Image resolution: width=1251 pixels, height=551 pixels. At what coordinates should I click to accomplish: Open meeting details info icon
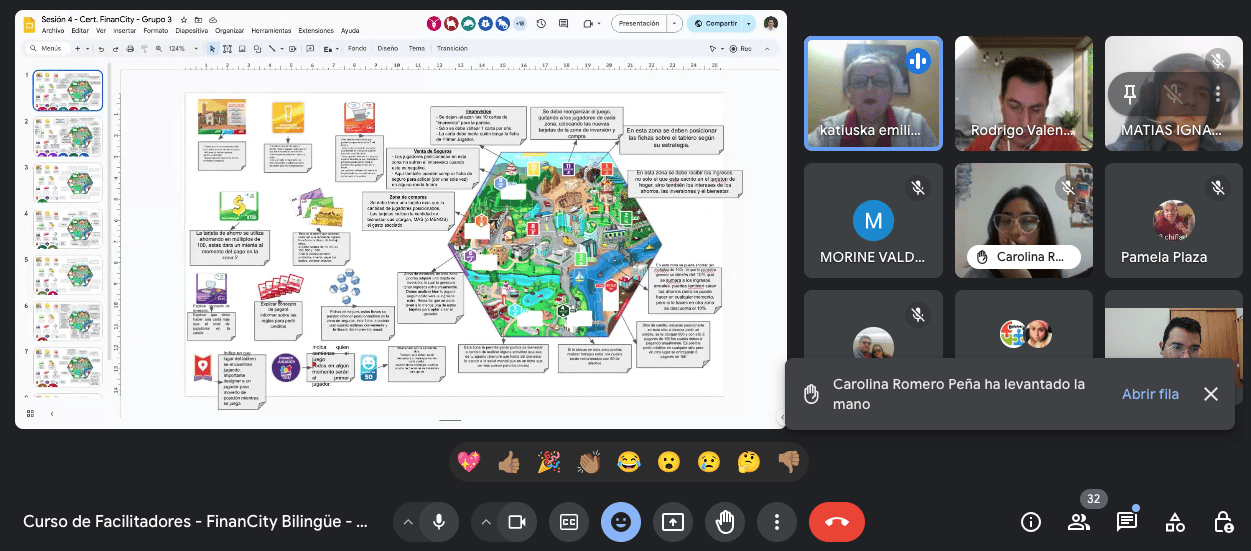(1031, 521)
